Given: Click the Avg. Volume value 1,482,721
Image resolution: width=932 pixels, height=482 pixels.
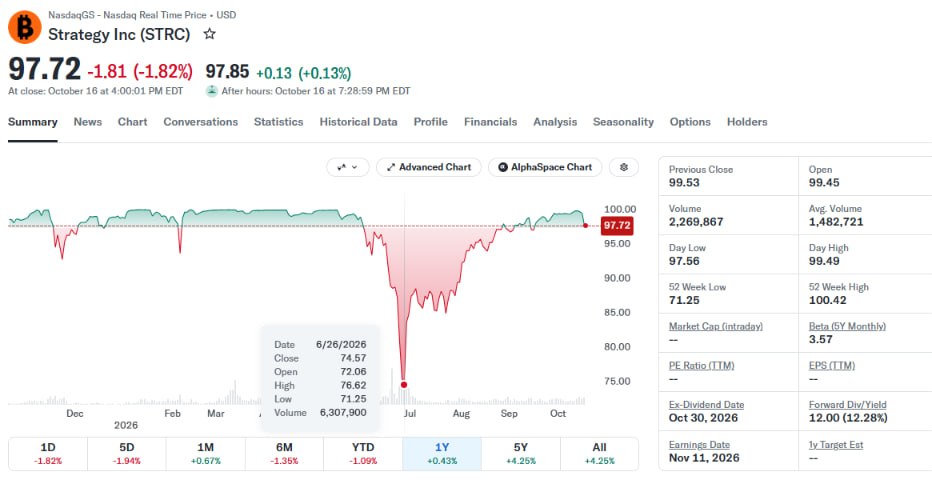Looking at the screenshot, I should [836, 222].
